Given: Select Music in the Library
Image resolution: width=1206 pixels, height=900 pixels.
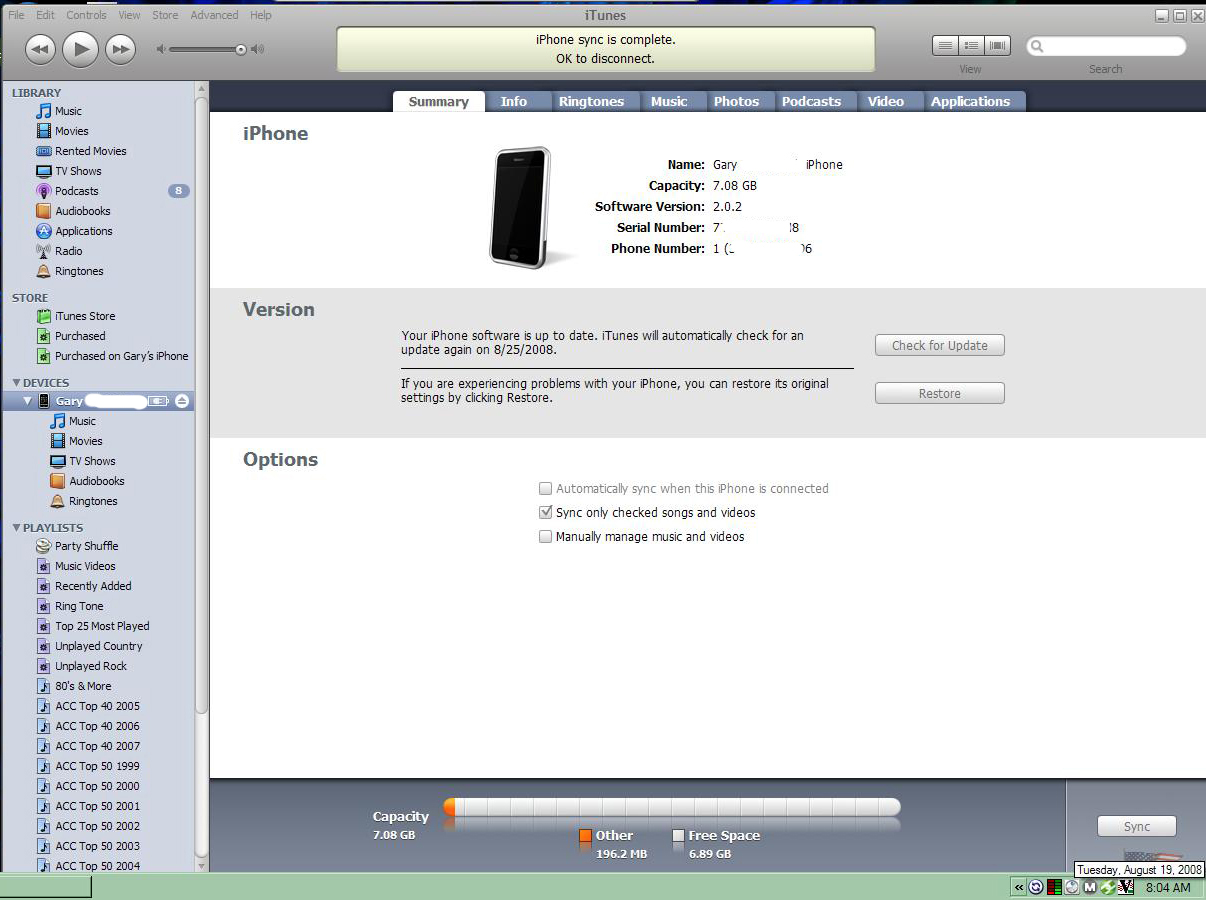Looking at the screenshot, I should [x=69, y=111].
